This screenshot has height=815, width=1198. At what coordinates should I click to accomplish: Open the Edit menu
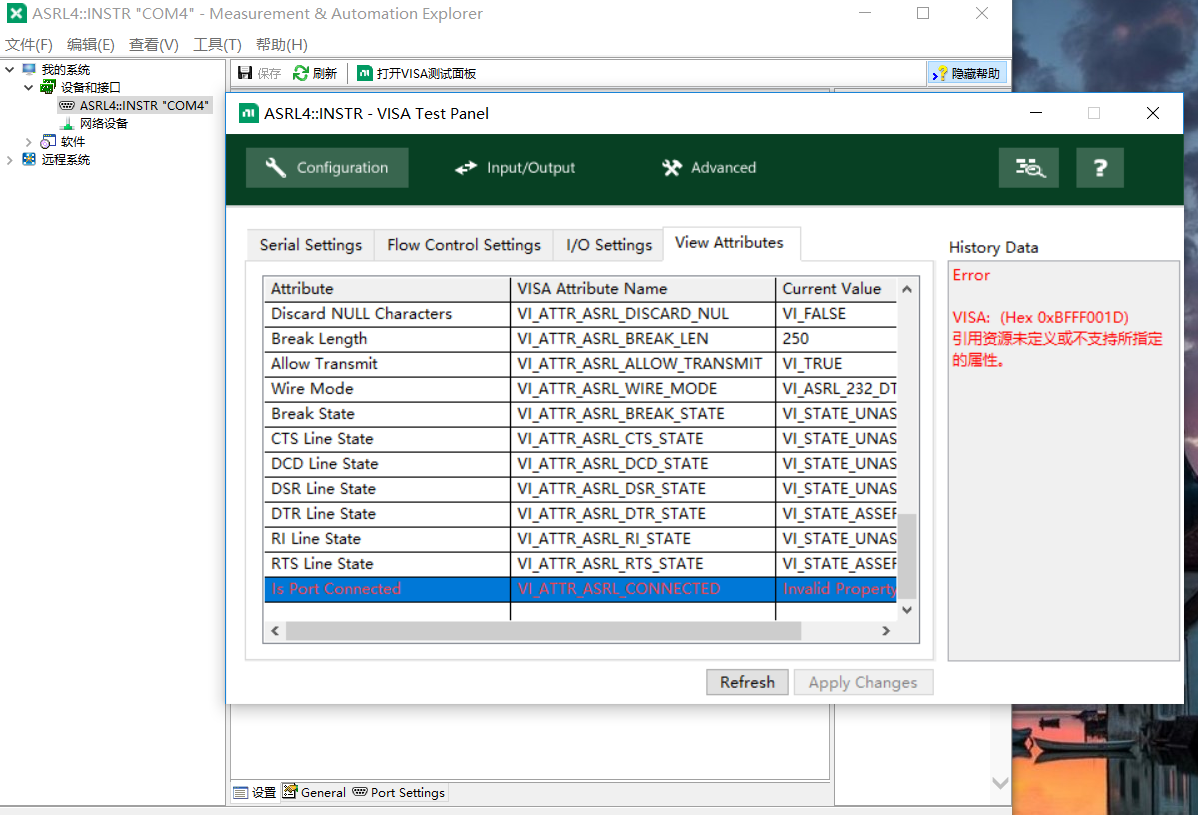pos(91,44)
